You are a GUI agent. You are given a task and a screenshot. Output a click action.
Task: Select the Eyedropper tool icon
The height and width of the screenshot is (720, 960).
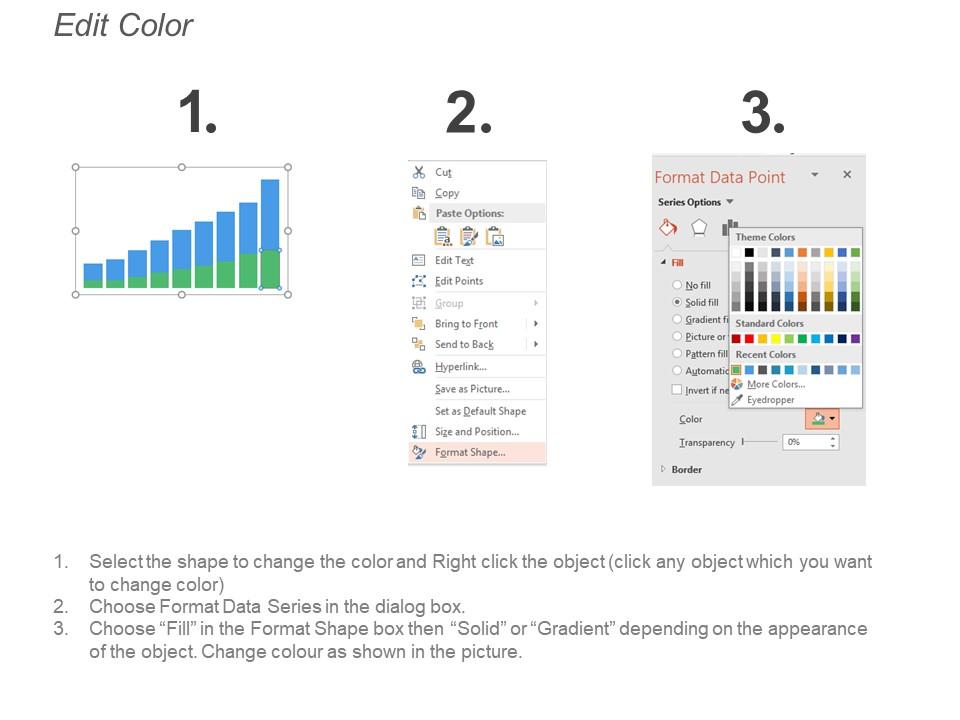[737, 400]
